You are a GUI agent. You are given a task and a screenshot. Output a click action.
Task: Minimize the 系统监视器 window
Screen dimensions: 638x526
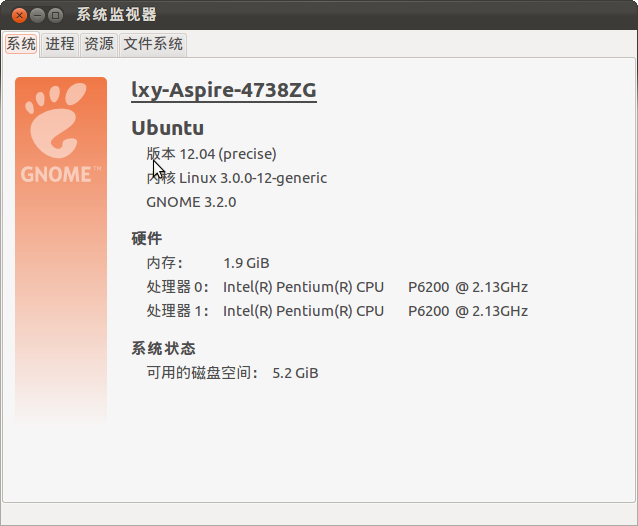(37, 15)
